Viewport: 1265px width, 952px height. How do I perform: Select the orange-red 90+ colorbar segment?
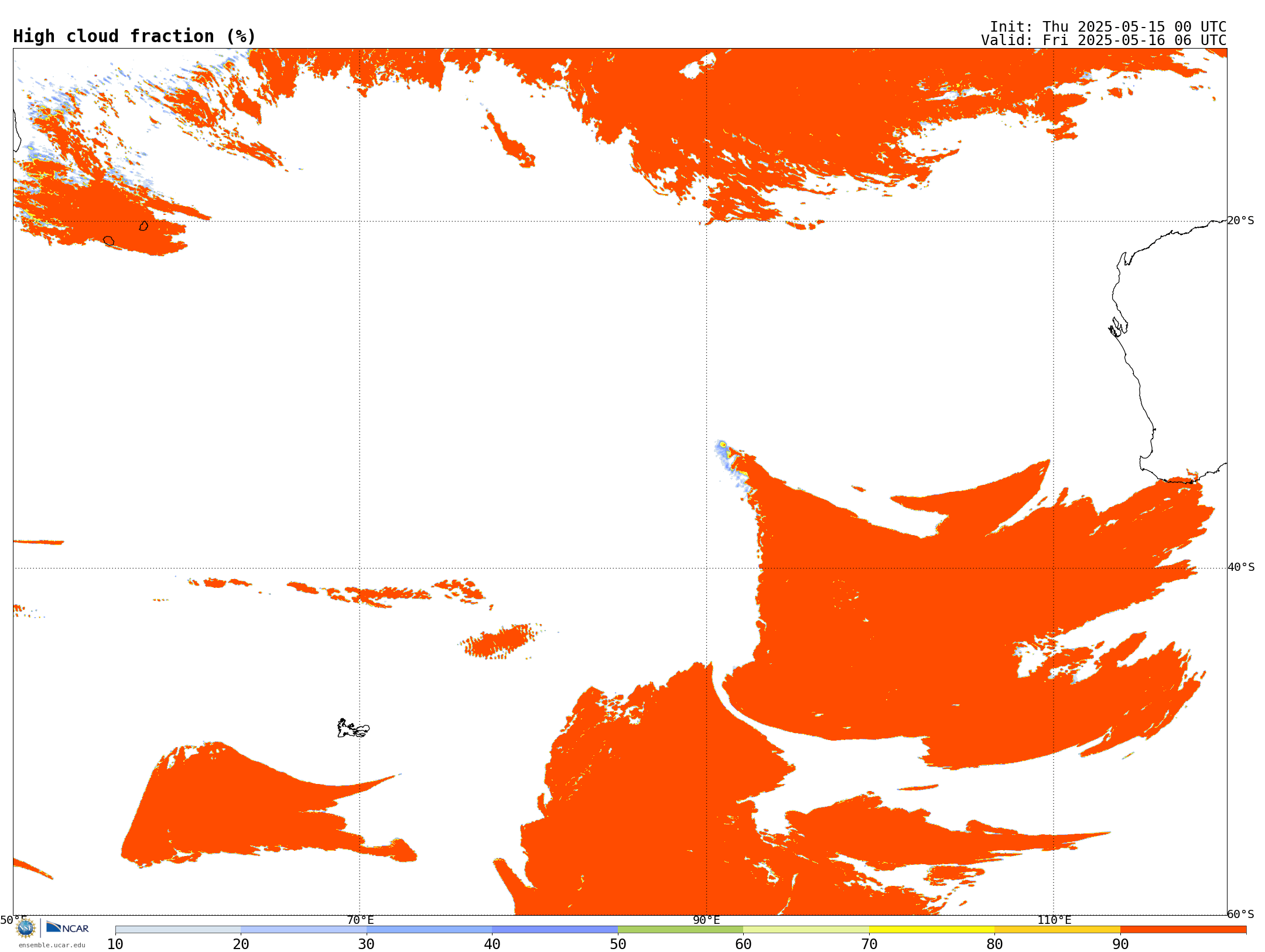tap(1183, 930)
